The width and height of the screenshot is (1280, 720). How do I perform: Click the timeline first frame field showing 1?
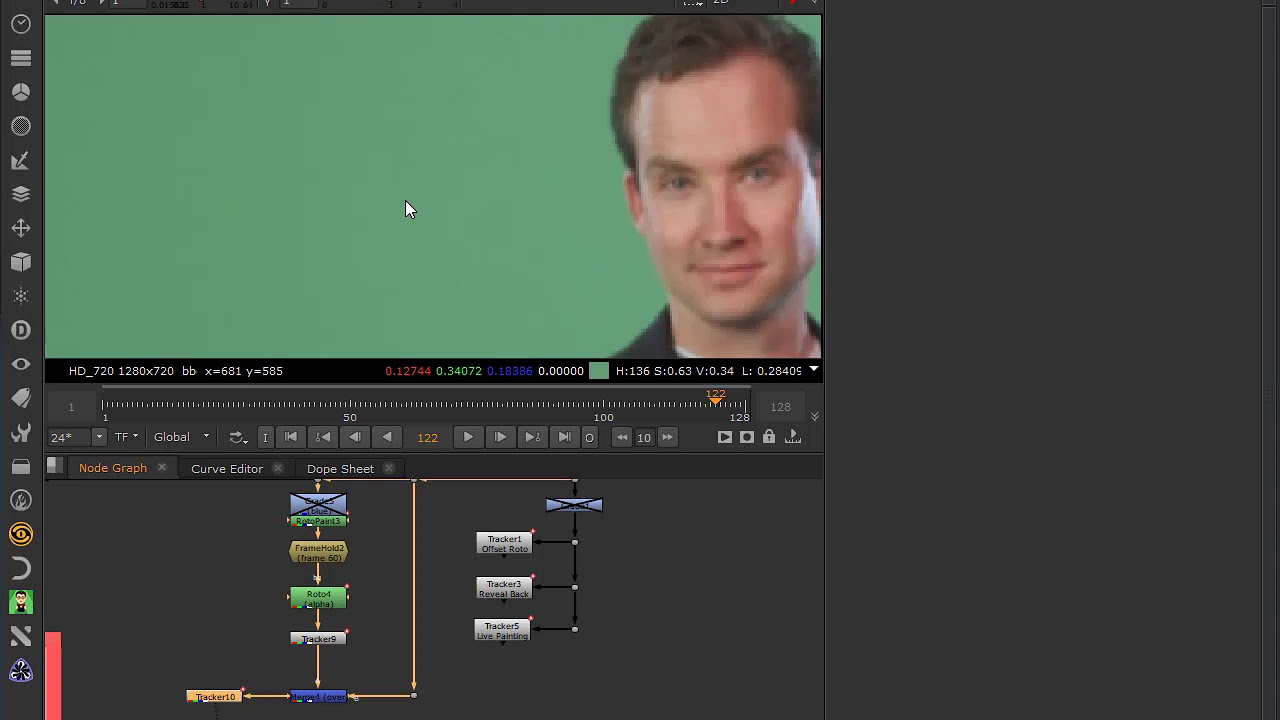tap(71, 407)
